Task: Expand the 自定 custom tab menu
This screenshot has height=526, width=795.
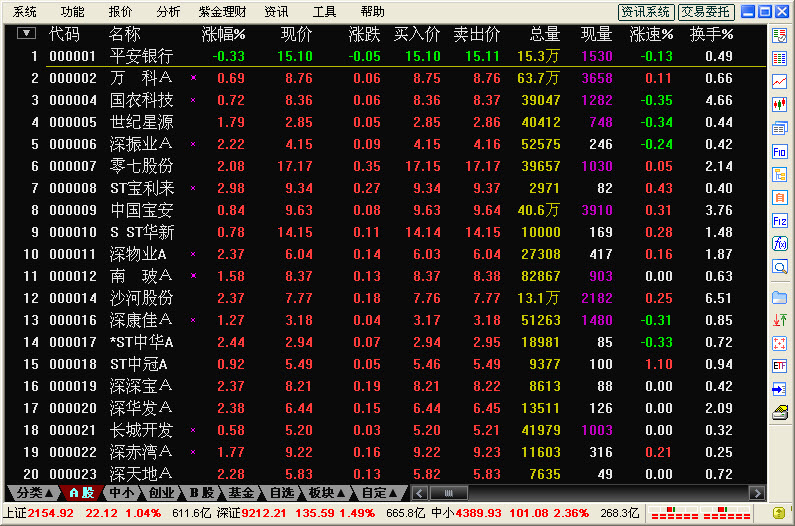Action: coord(379,493)
